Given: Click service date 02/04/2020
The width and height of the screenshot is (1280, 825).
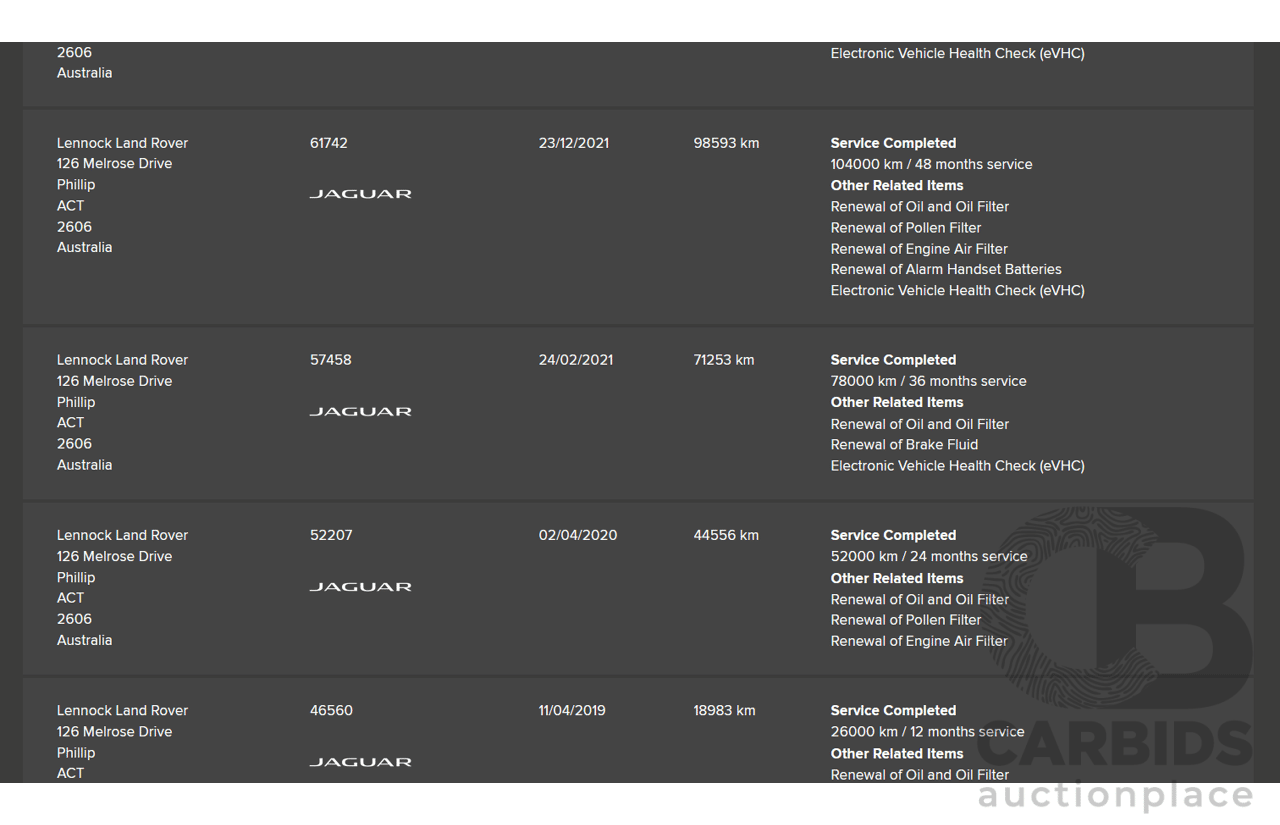Looking at the screenshot, I should pyautogui.click(x=578, y=535).
